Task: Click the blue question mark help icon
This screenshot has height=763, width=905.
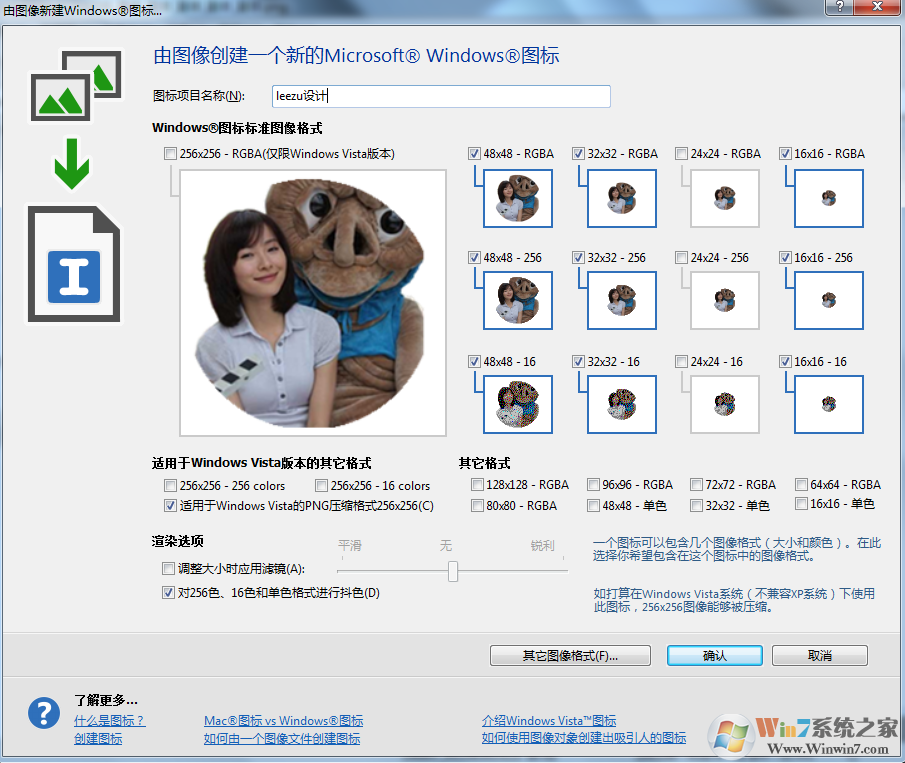Action: click(43, 713)
